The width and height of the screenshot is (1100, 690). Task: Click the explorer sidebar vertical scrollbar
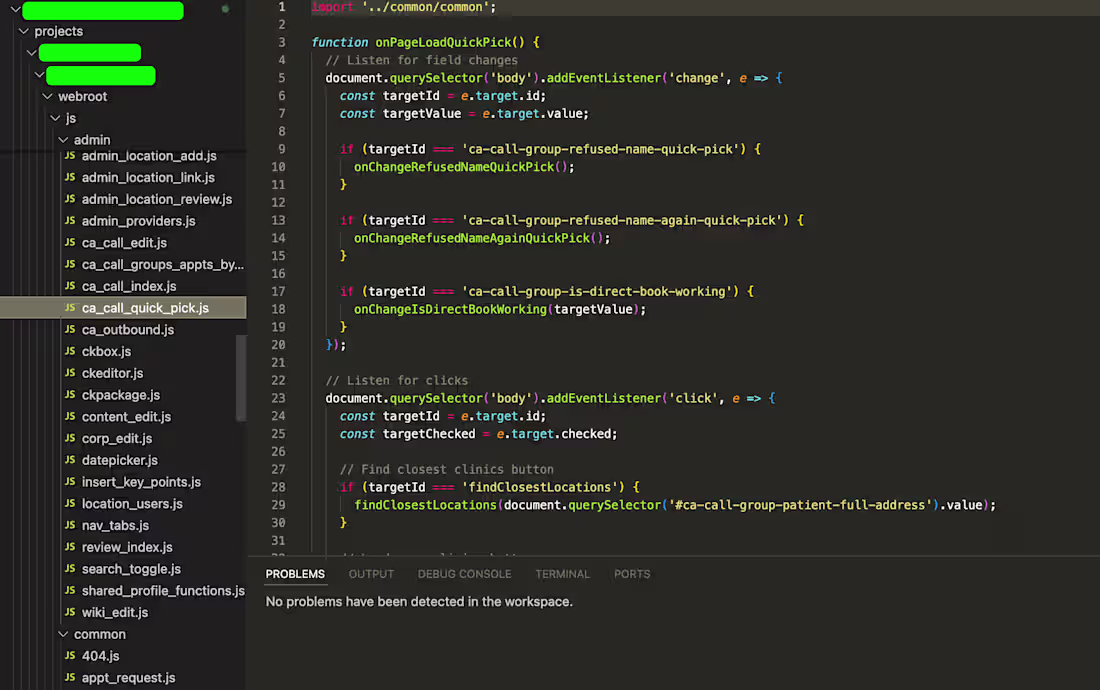click(240, 378)
